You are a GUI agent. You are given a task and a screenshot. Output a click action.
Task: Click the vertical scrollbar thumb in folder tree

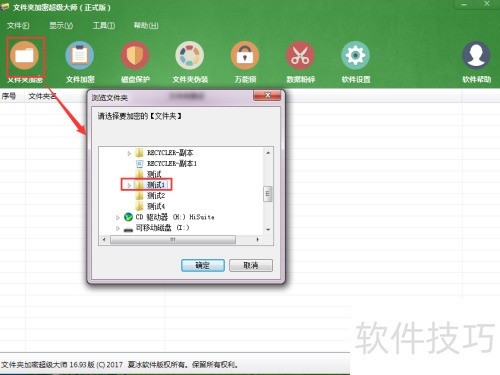point(268,194)
